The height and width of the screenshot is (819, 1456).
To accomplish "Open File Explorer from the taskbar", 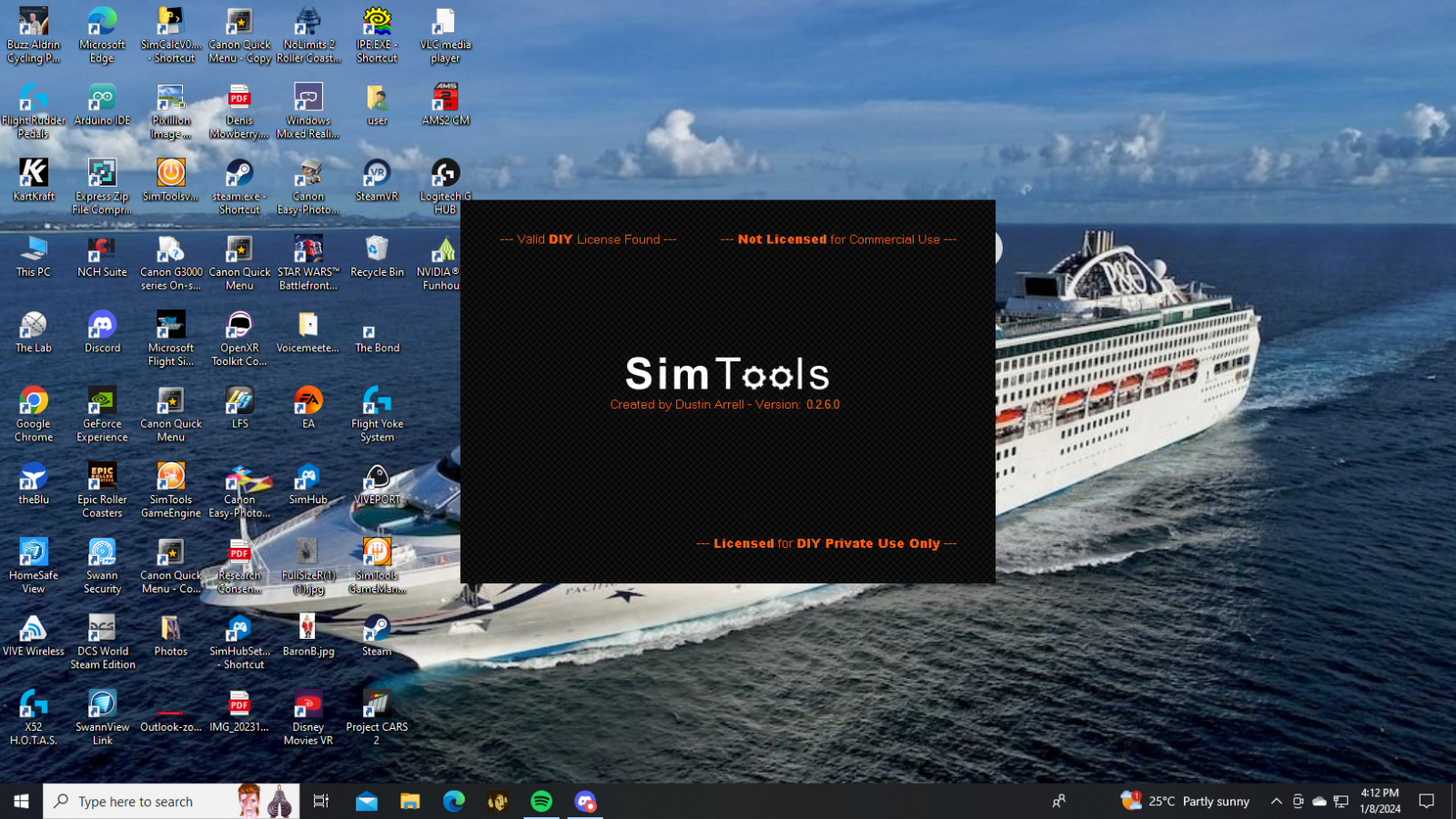I will (x=410, y=801).
